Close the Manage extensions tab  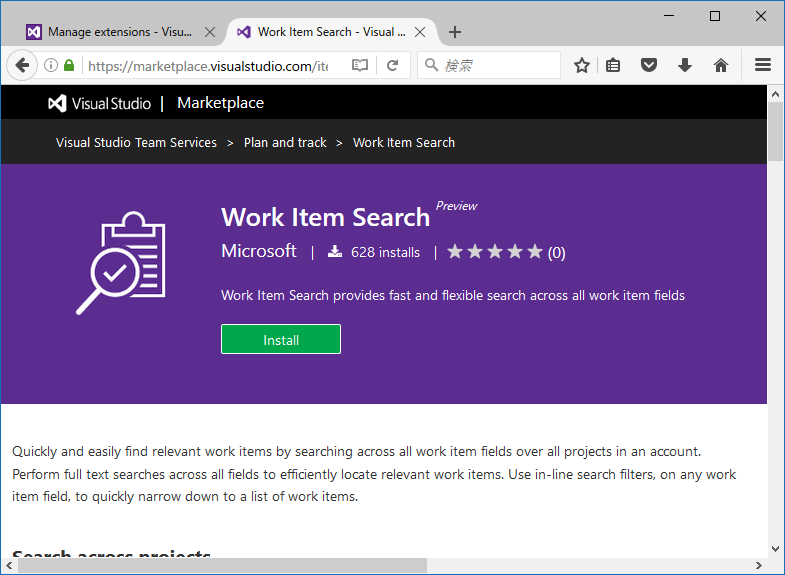pyautogui.click(x=210, y=32)
